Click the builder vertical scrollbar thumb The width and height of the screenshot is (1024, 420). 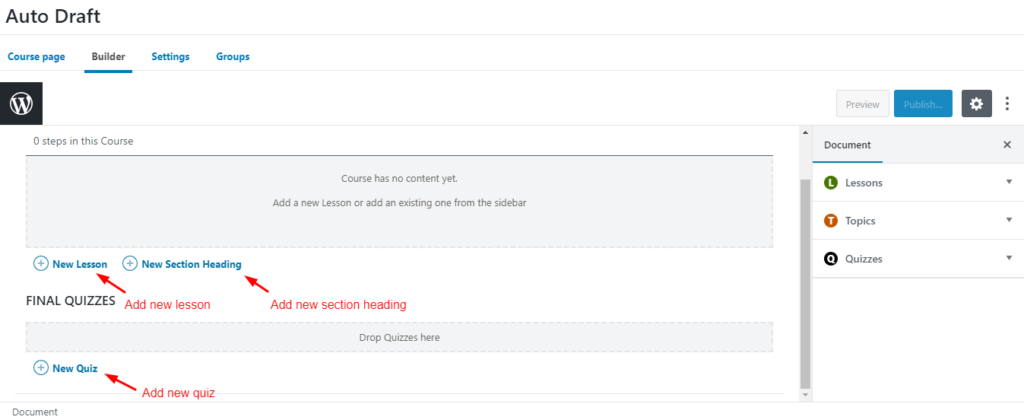(805, 284)
